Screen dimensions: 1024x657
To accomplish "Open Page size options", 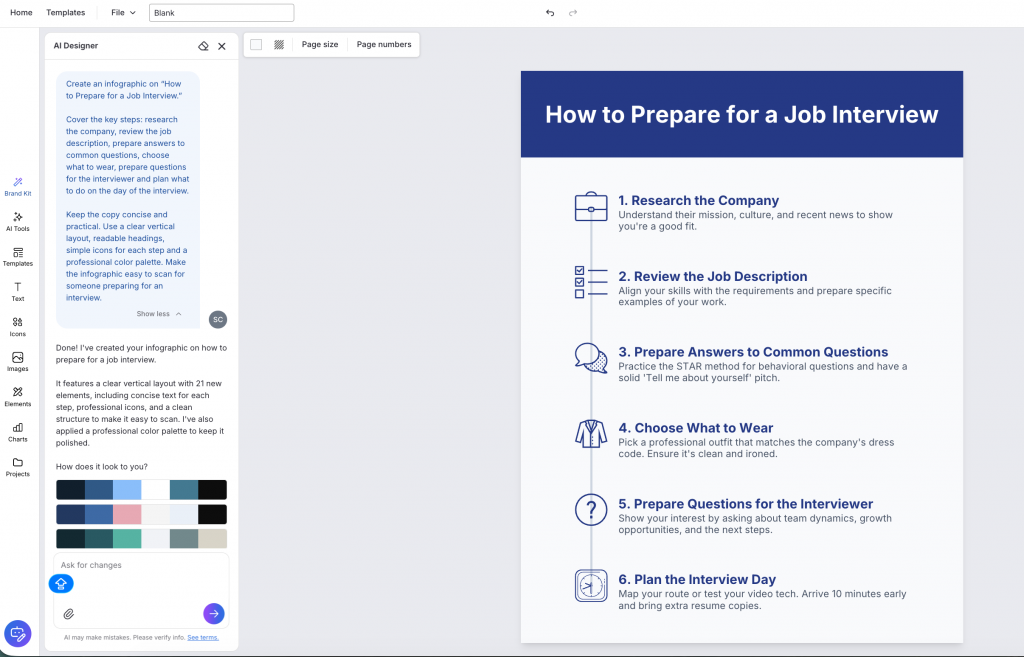I will [x=320, y=44].
